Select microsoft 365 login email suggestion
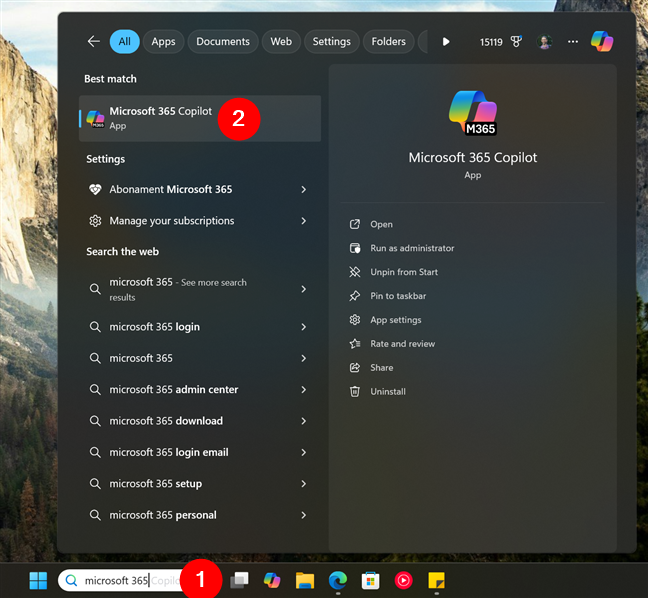 pos(200,453)
